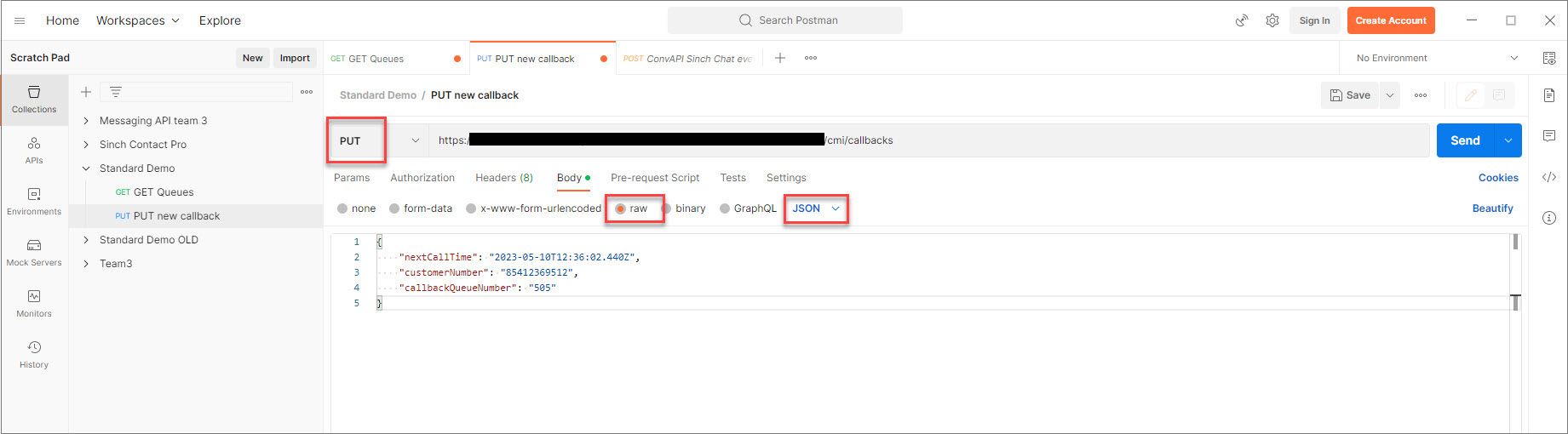Open the APIs sidebar panel

point(34,151)
